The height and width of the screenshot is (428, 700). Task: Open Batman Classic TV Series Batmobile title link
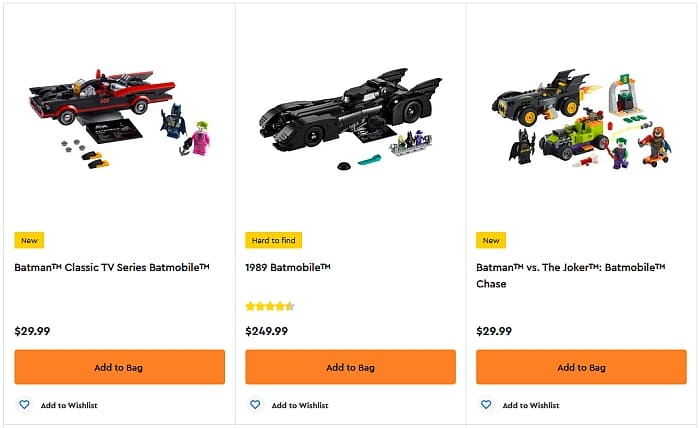tap(112, 268)
